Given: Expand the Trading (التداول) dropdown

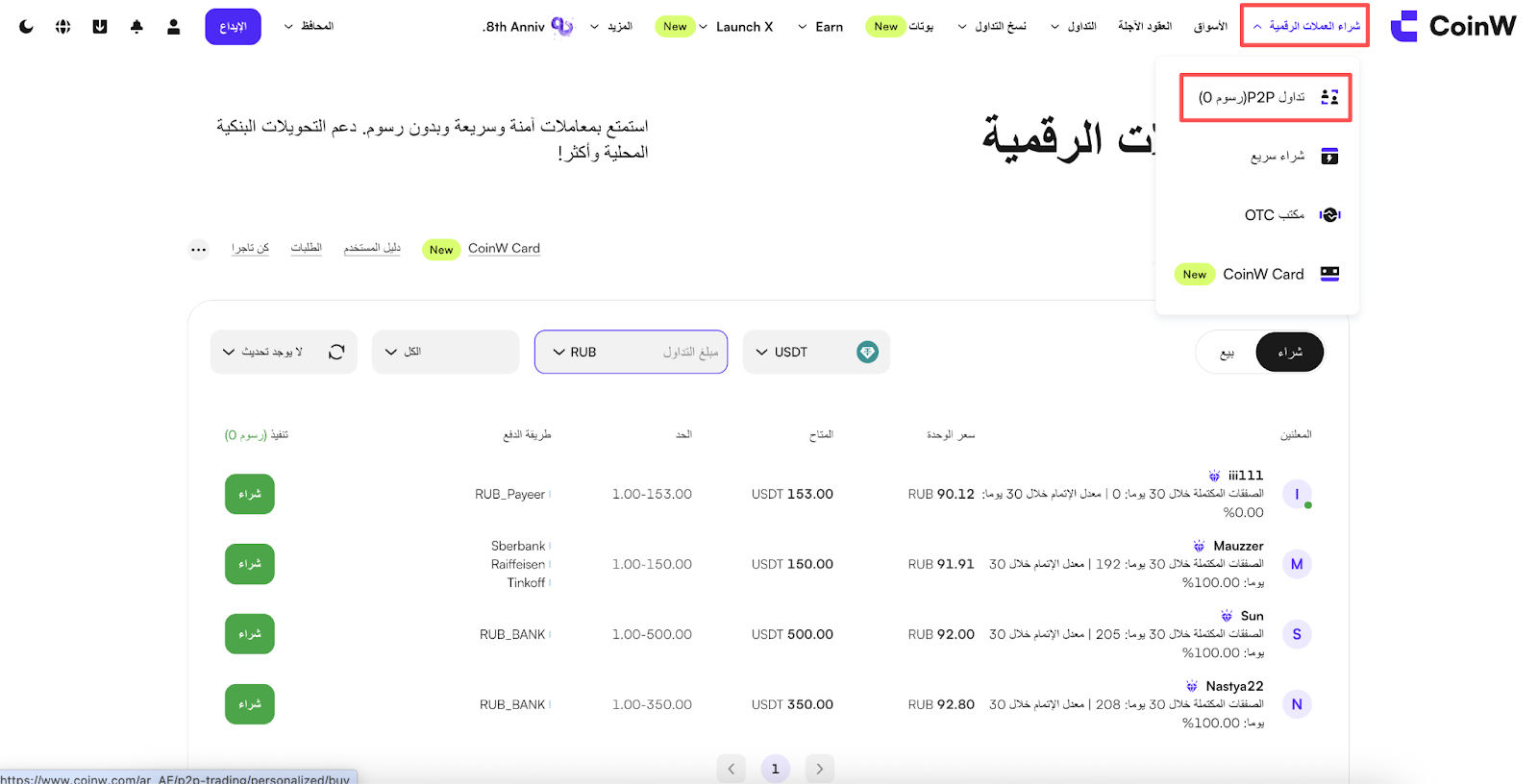Looking at the screenshot, I should (x=1074, y=26).
